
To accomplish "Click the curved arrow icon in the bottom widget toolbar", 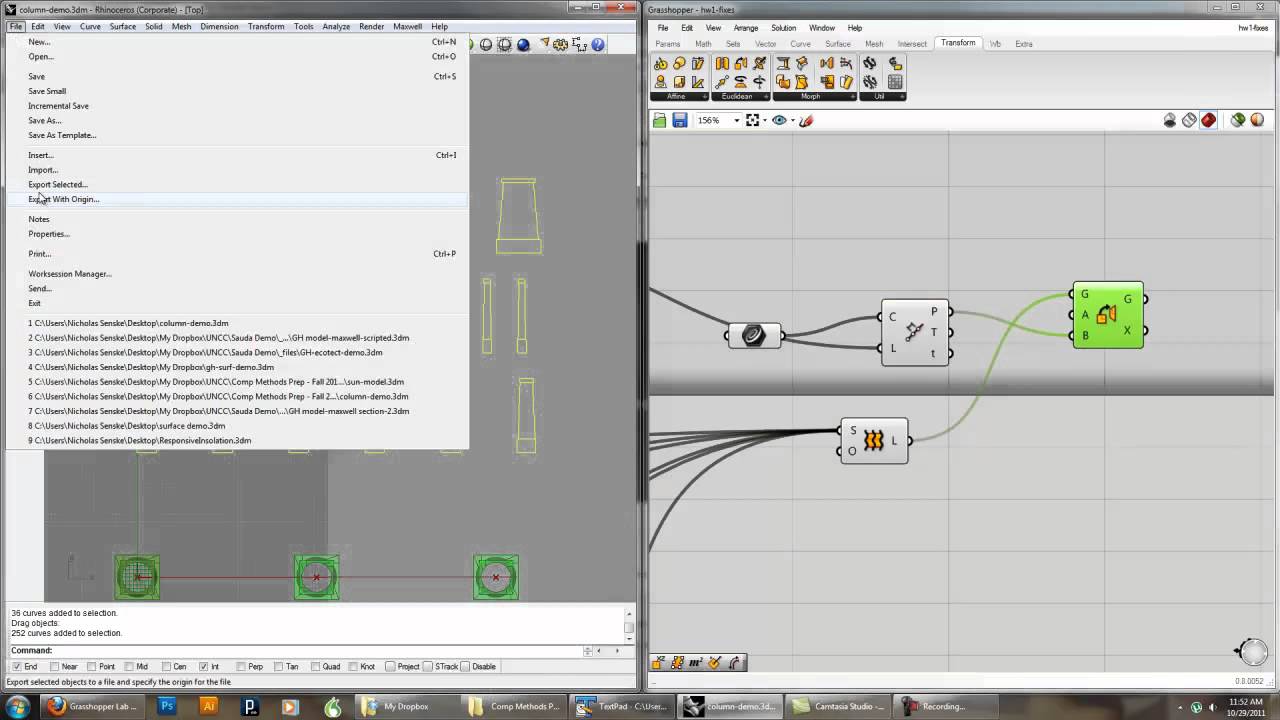I will [735, 662].
